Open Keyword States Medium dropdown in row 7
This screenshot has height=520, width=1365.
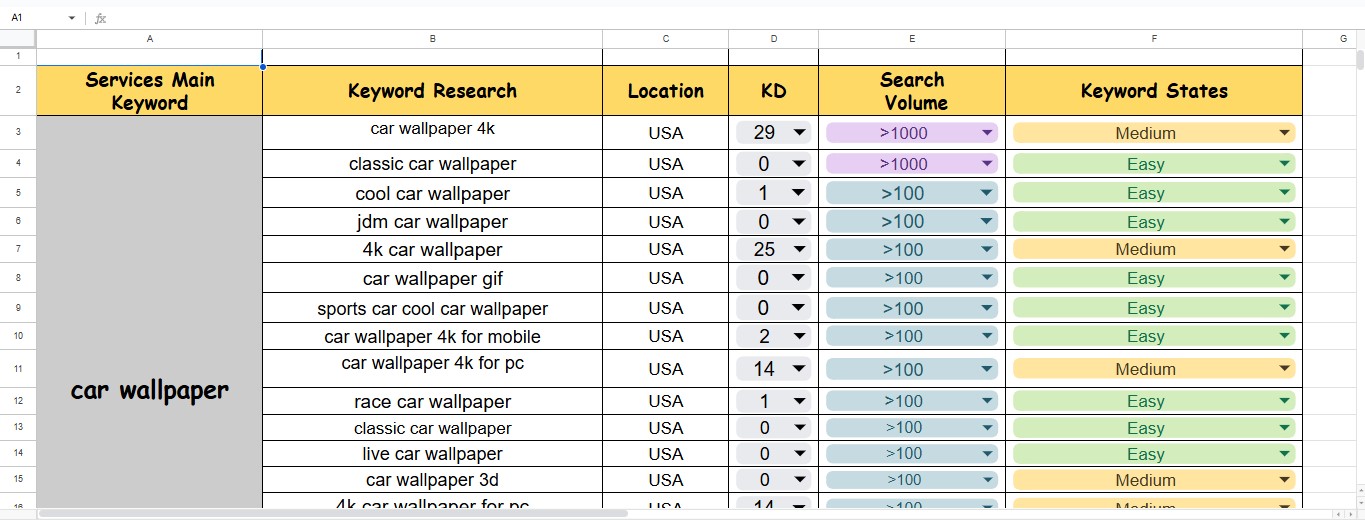tap(1284, 249)
